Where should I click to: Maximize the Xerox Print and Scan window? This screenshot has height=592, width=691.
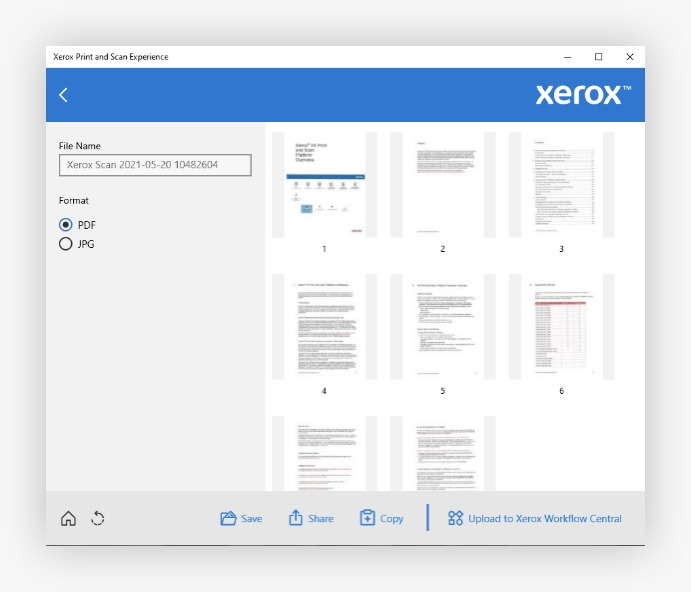pos(598,57)
